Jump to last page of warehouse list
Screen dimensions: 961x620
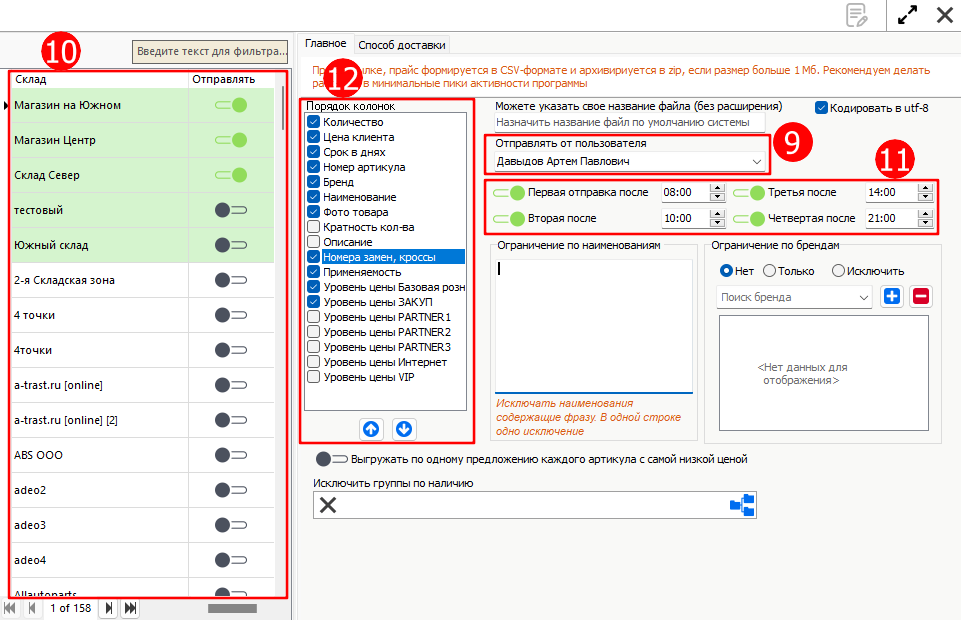click(x=130, y=608)
